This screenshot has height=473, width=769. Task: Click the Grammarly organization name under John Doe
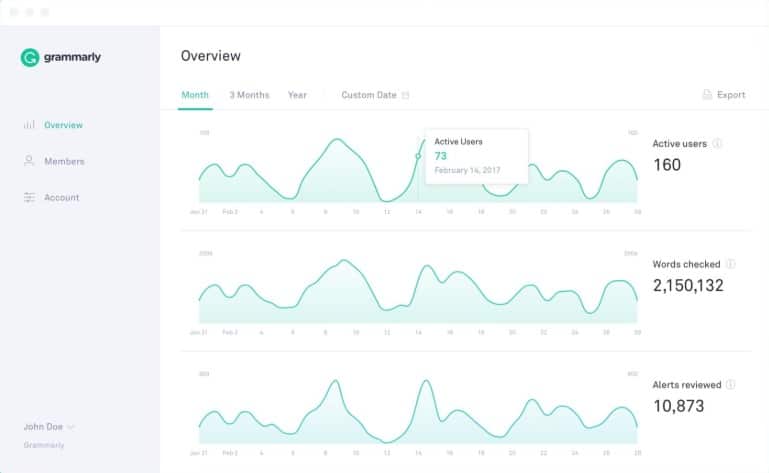coord(44,445)
